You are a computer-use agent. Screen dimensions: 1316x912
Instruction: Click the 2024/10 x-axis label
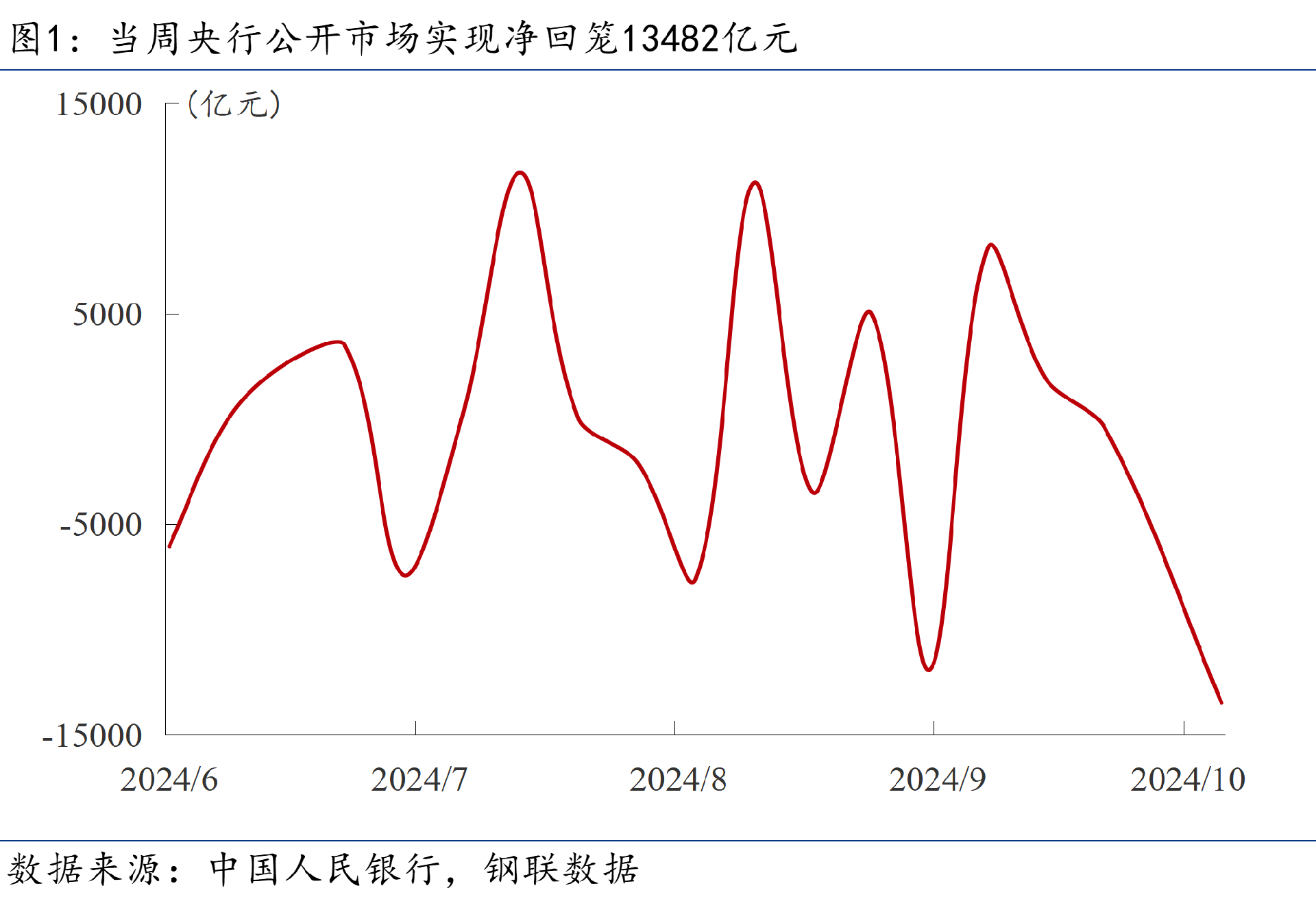coord(1187,780)
